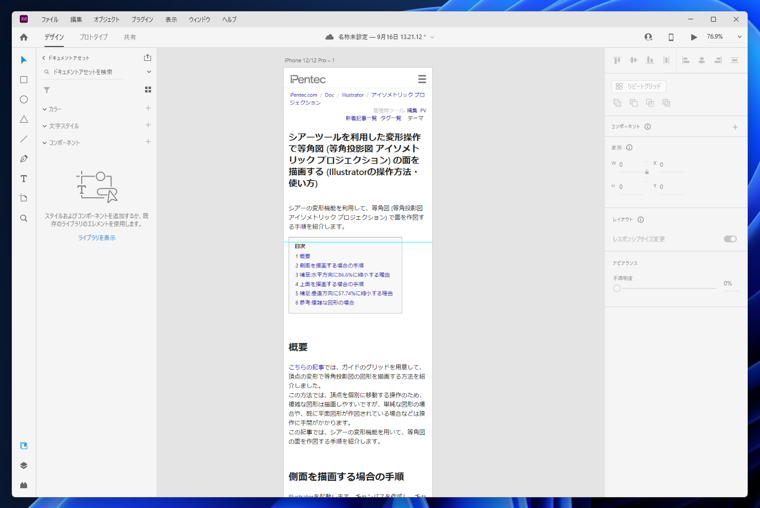760x508 pixels.
Task: Make component with plus in right panel
Action: [x=735, y=127]
